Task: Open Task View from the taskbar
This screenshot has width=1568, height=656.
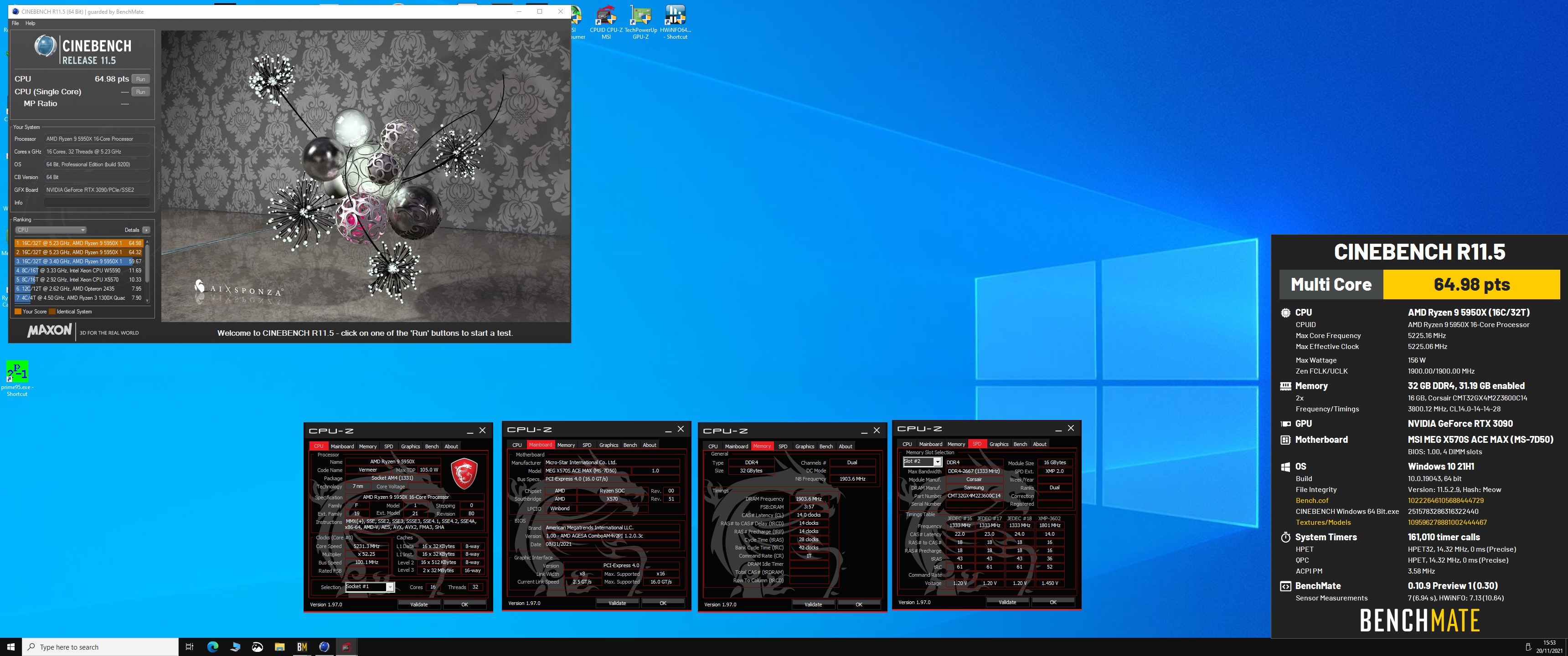Action: point(189,647)
